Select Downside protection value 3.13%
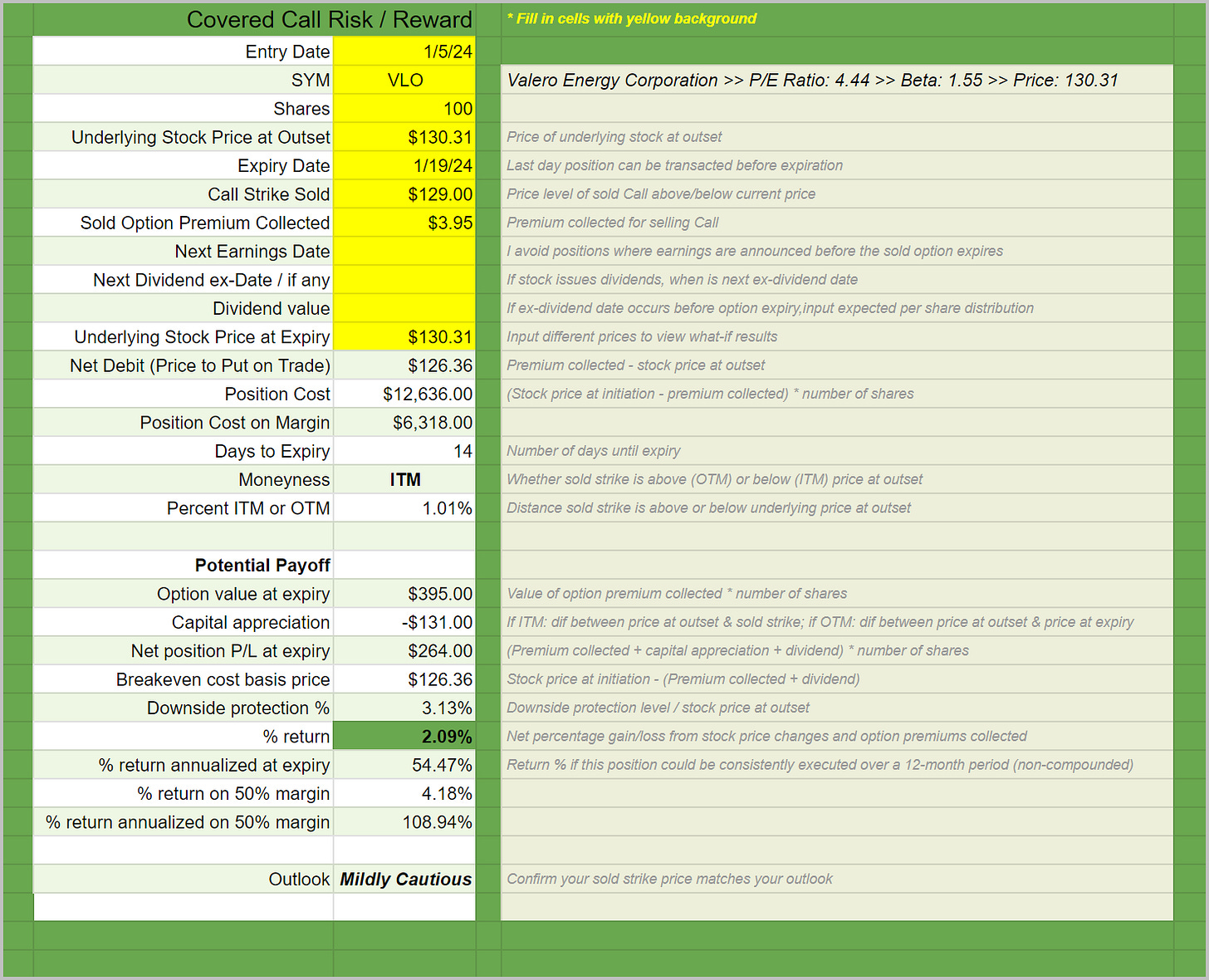 (404, 708)
